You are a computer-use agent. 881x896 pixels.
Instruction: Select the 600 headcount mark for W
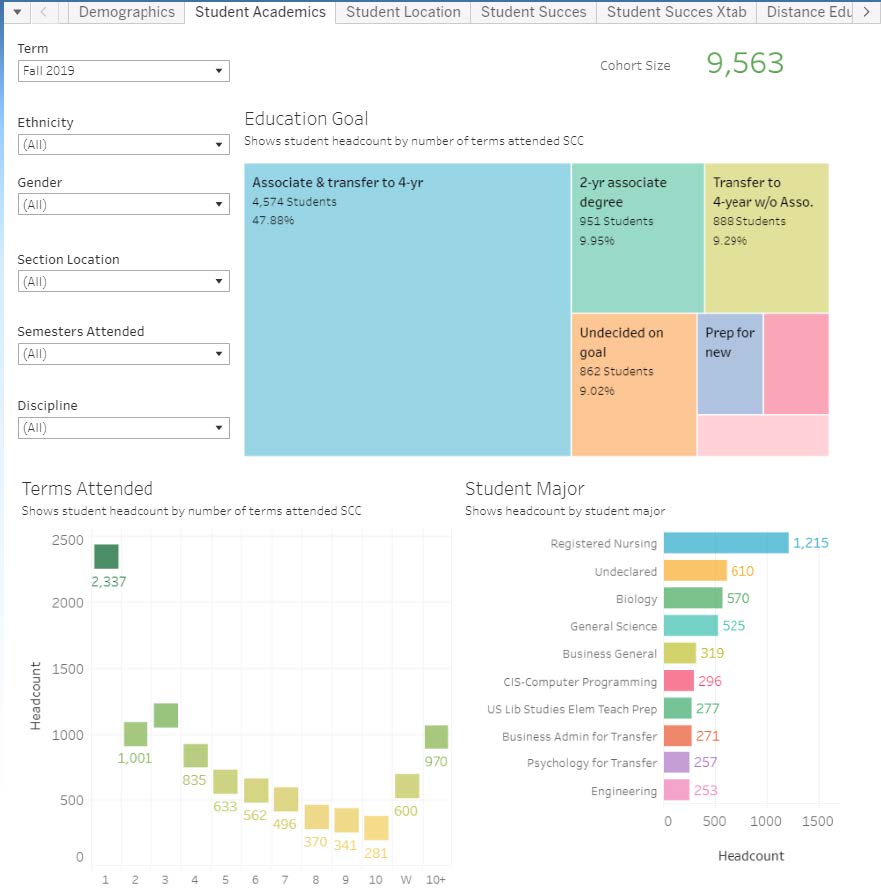[x=407, y=786]
